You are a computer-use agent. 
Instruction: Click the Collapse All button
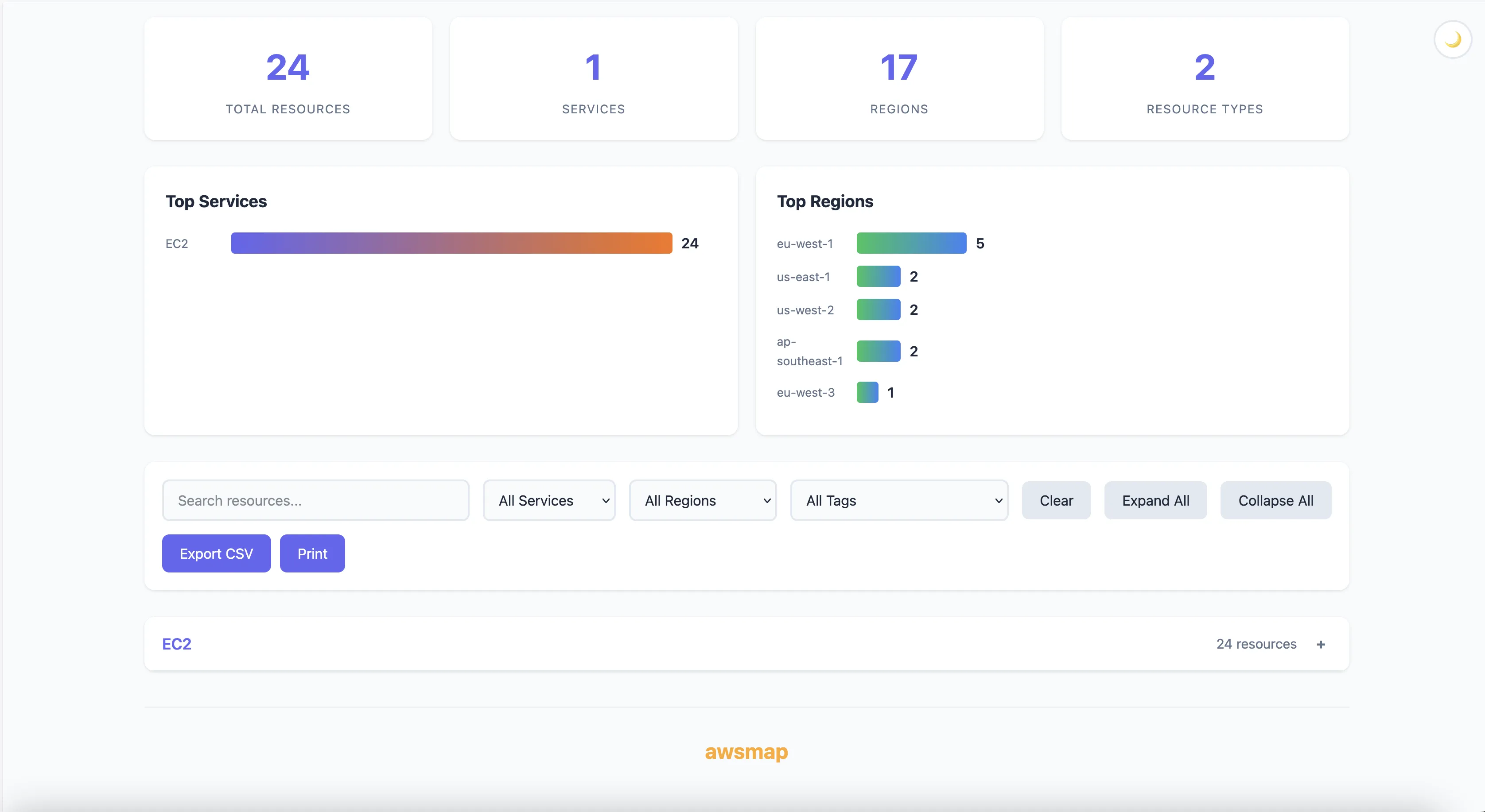[x=1276, y=500]
